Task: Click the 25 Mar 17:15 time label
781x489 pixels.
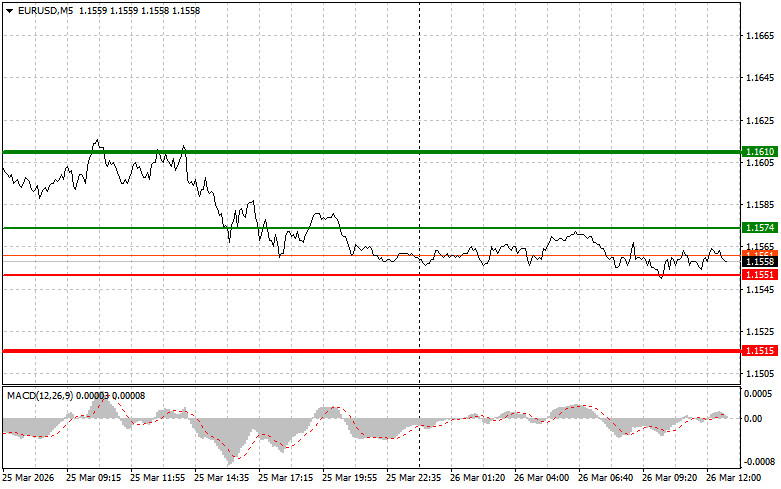Action: (x=286, y=478)
